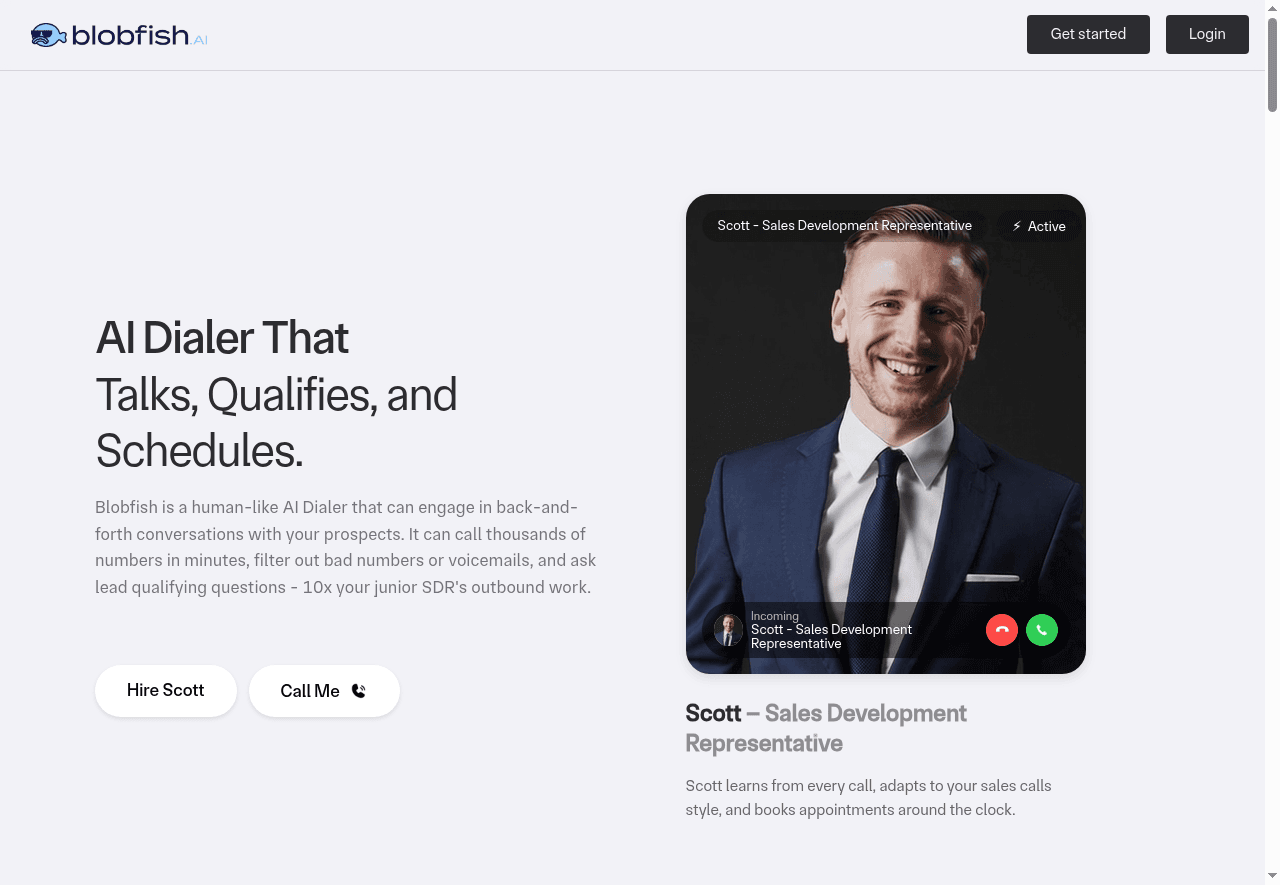
Task: Click the scrollbar up arrow
Action: click(x=1272, y=8)
